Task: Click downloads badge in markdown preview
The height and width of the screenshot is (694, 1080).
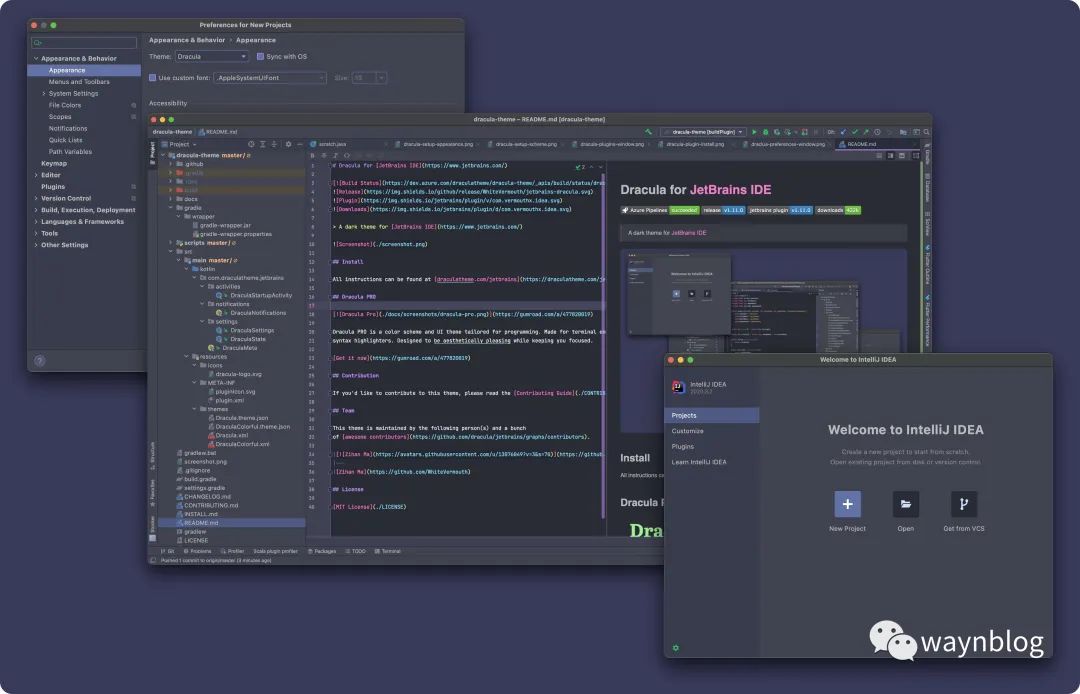Action: pyautogui.click(x=838, y=210)
